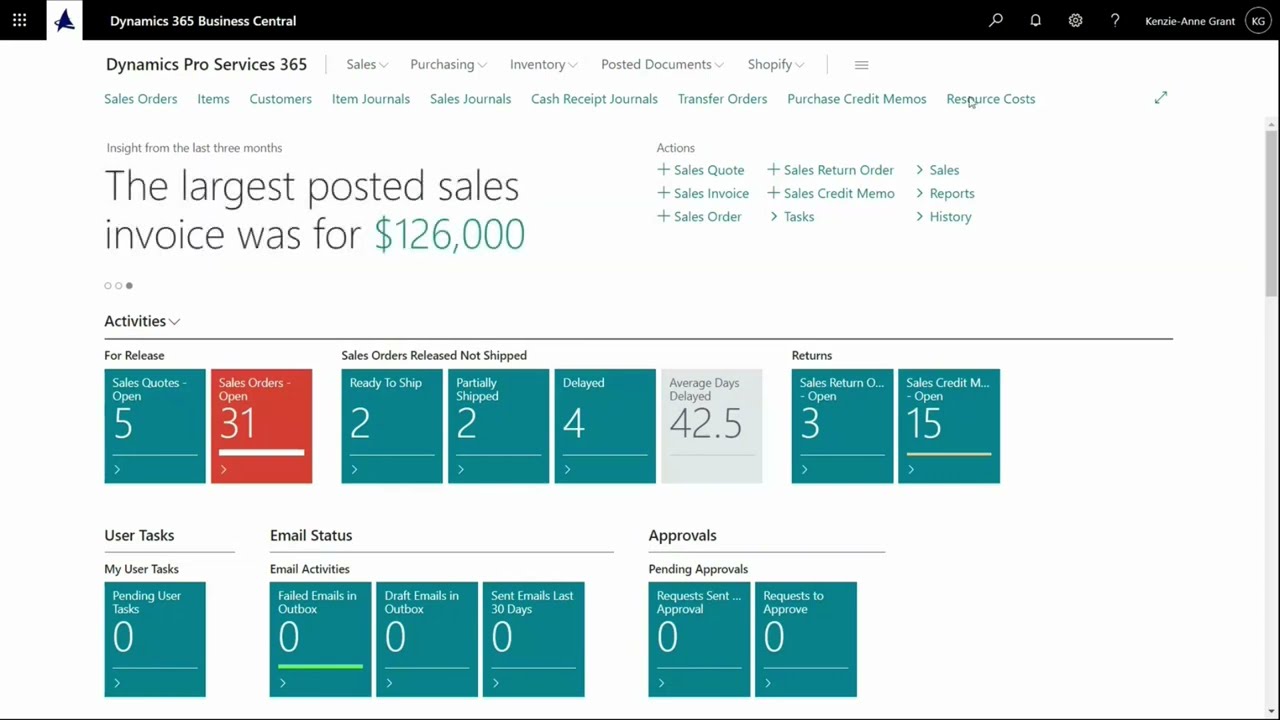This screenshot has width=1280, height=720.
Task: Collapse the Activities section chevron
Action: [x=174, y=322]
